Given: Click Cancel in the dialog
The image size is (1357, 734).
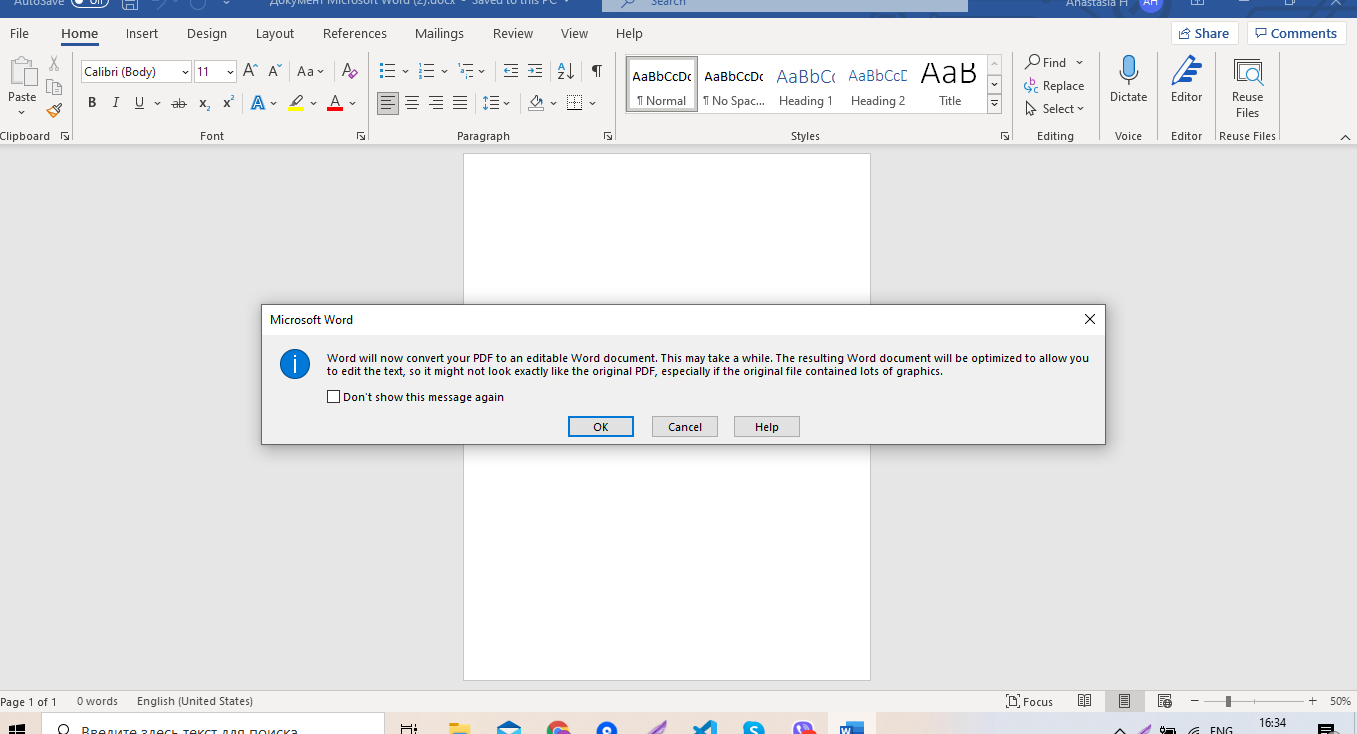Looking at the screenshot, I should click(x=684, y=426).
